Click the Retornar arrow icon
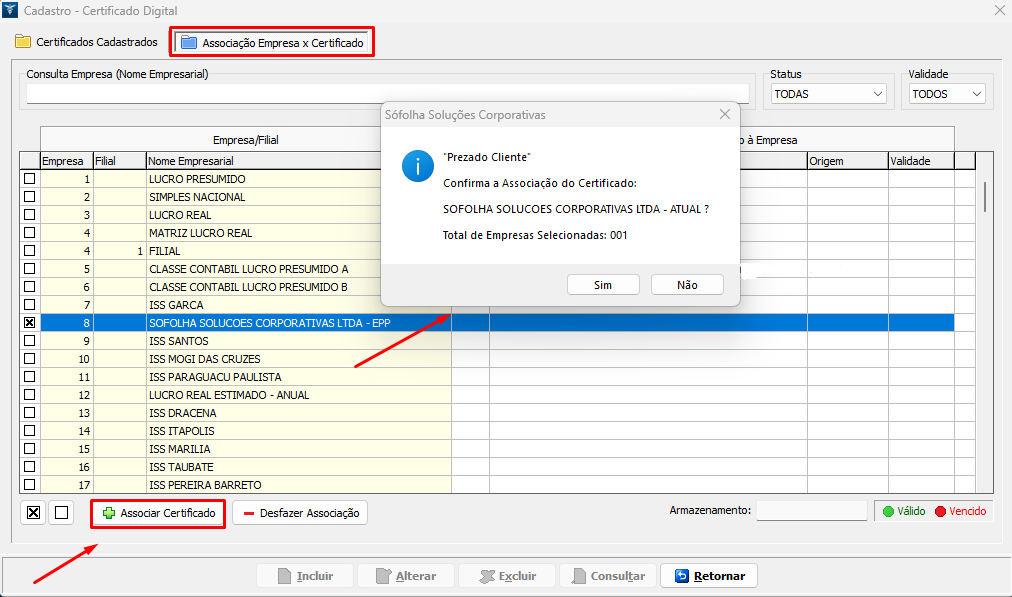Image resolution: width=1012 pixels, height=597 pixels. point(682,576)
